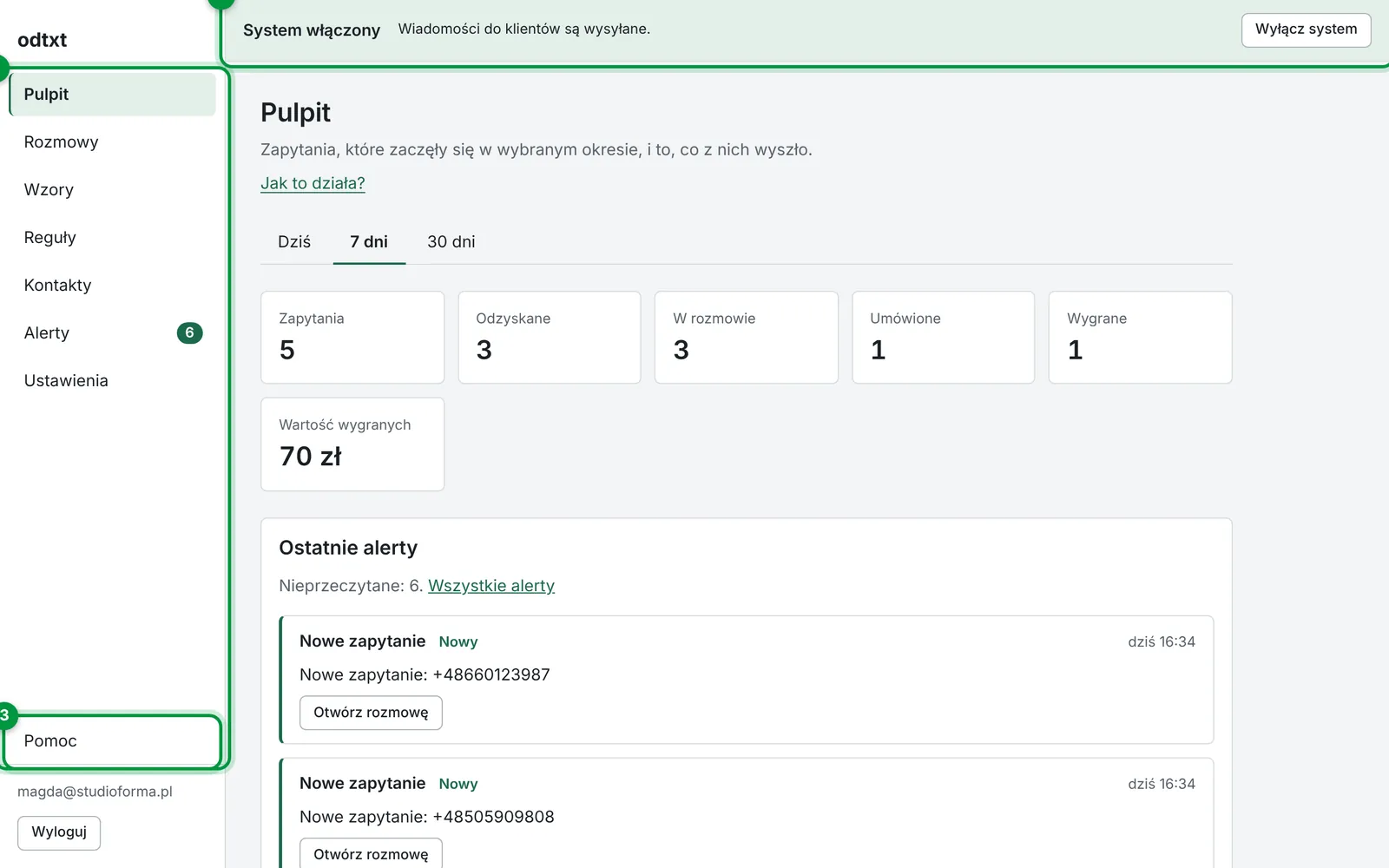Open Pomoc help page

112,740
